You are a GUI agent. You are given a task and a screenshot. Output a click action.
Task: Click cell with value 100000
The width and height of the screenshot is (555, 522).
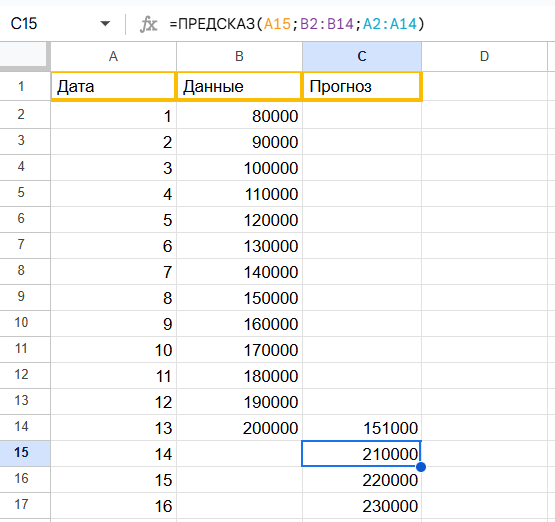tap(239, 167)
